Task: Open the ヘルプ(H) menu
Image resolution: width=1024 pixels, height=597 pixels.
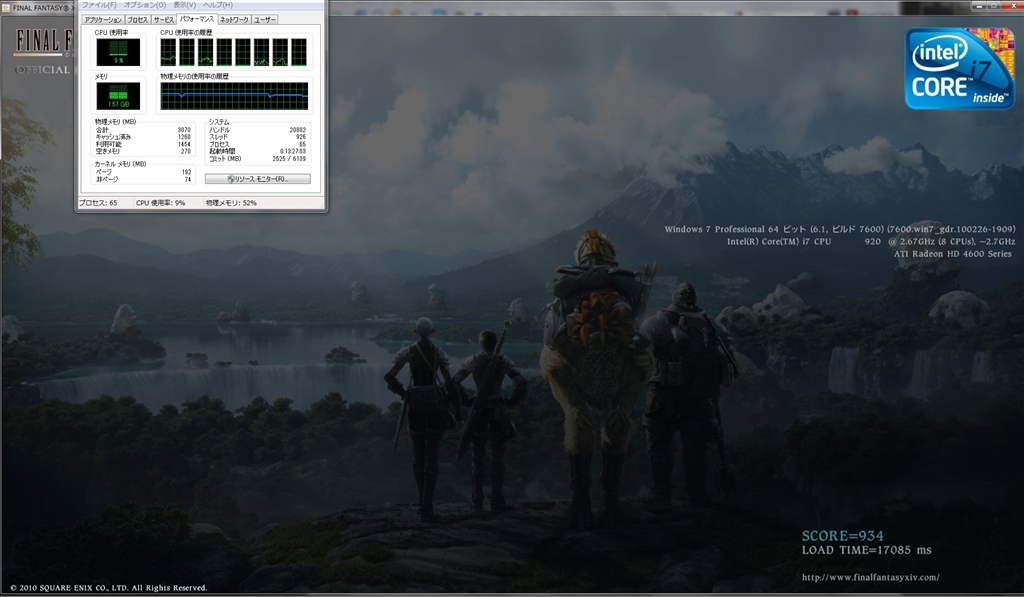Action: click(x=217, y=5)
